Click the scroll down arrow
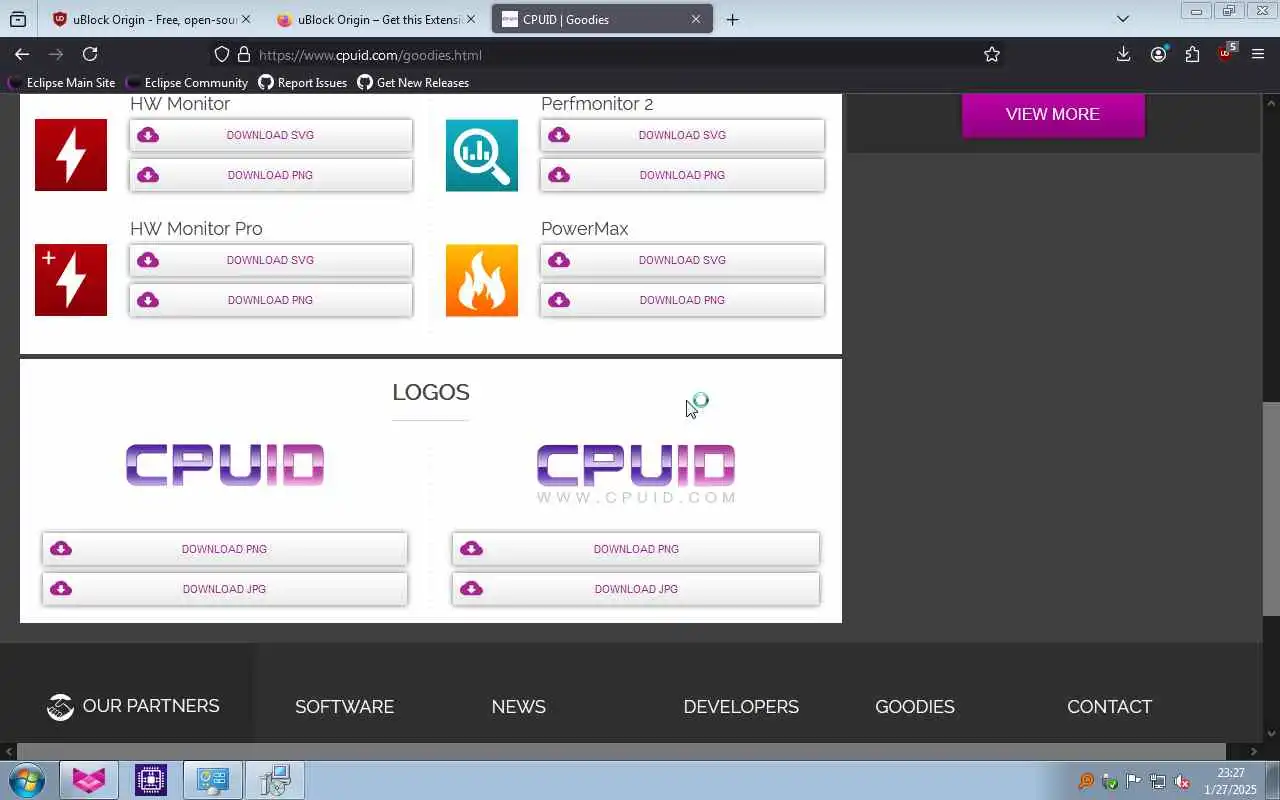This screenshot has width=1280, height=800. pos(1271,733)
